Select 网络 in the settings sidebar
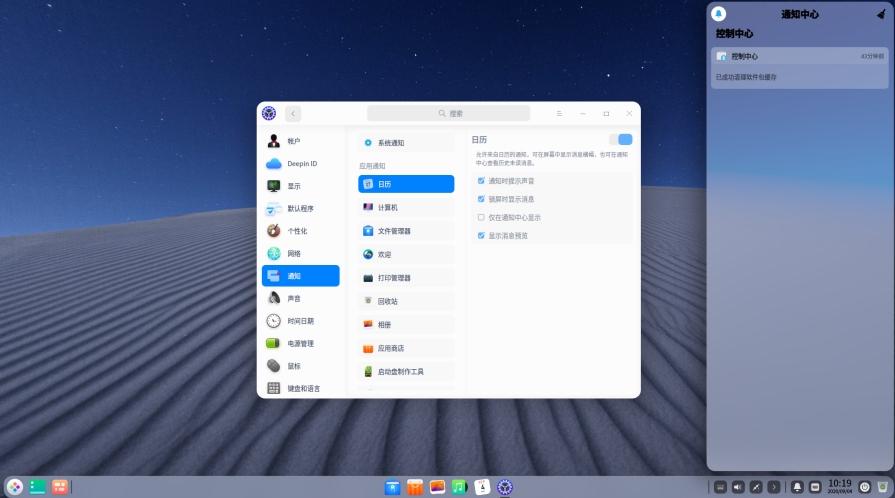This screenshot has height=498, width=895. [300, 254]
